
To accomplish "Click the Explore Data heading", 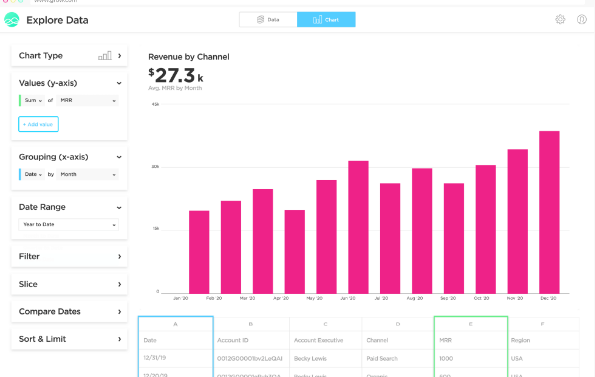I will click(57, 20).
